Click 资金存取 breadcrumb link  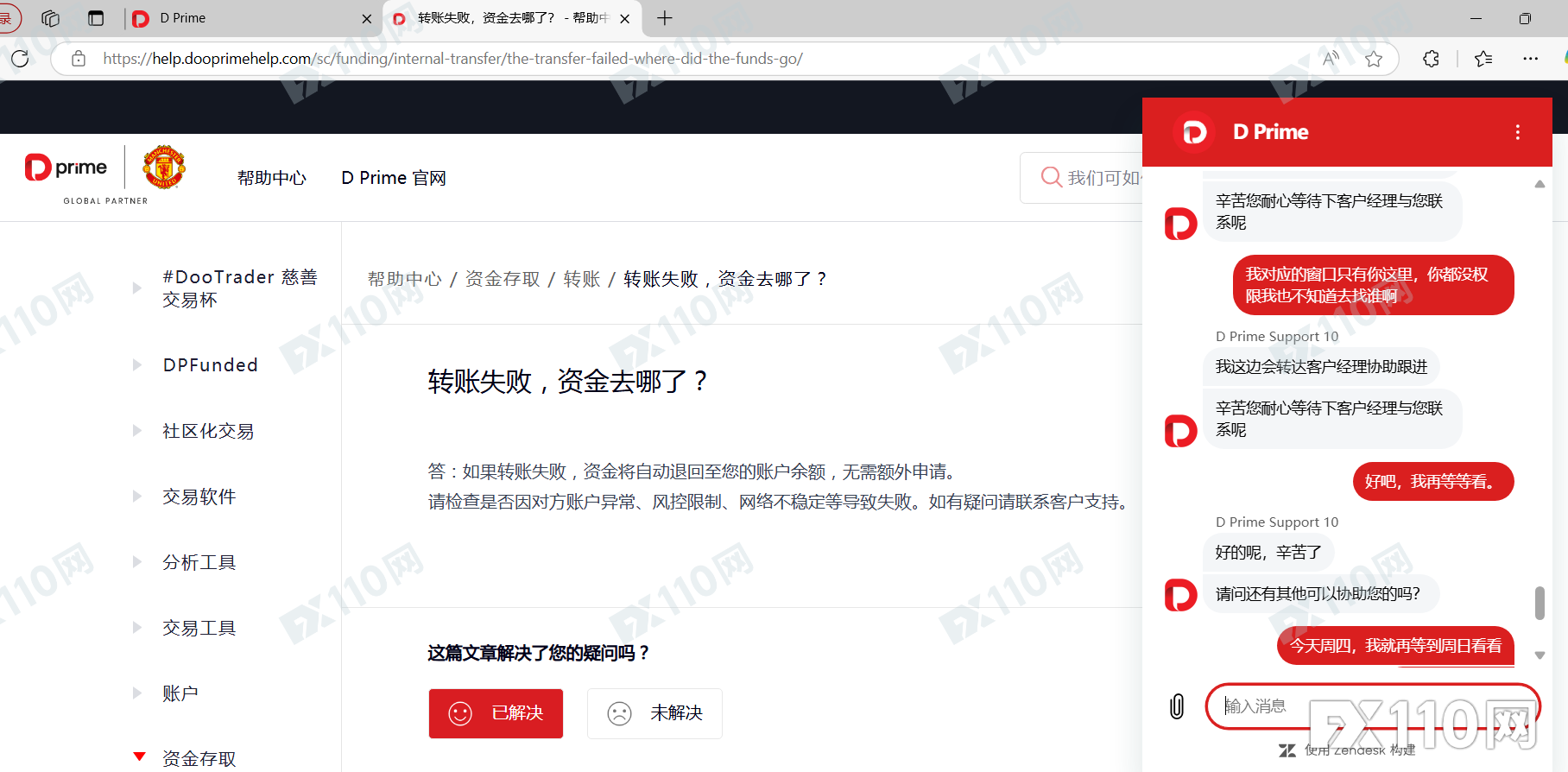pyautogui.click(x=503, y=279)
